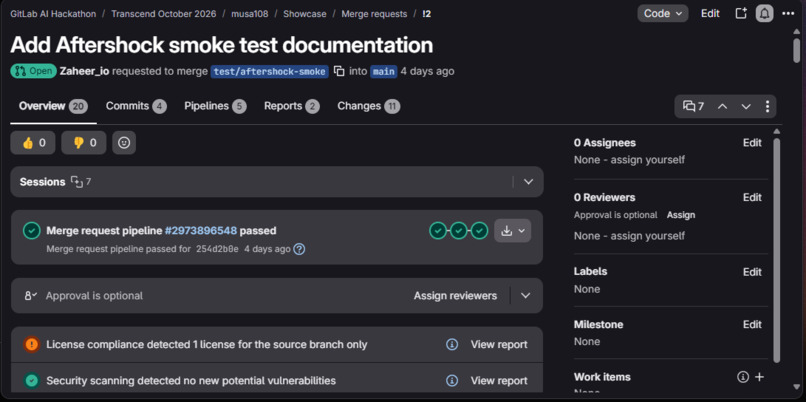Edit the Milestone section
806x402 pixels.
[x=752, y=324]
